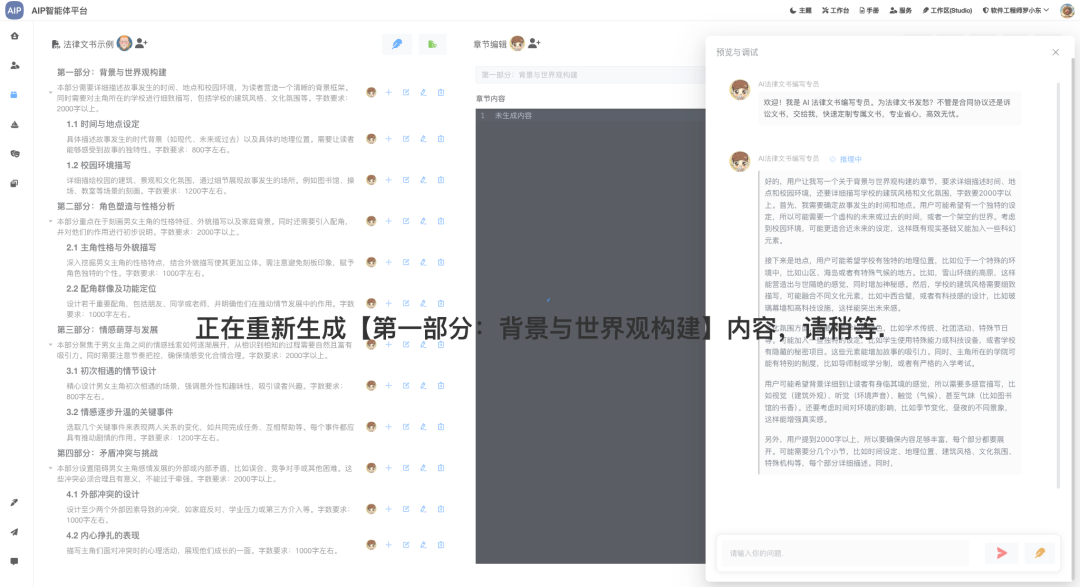Open 工作区(Studio) in the top menu

pyautogui.click(x=947, y=10)
